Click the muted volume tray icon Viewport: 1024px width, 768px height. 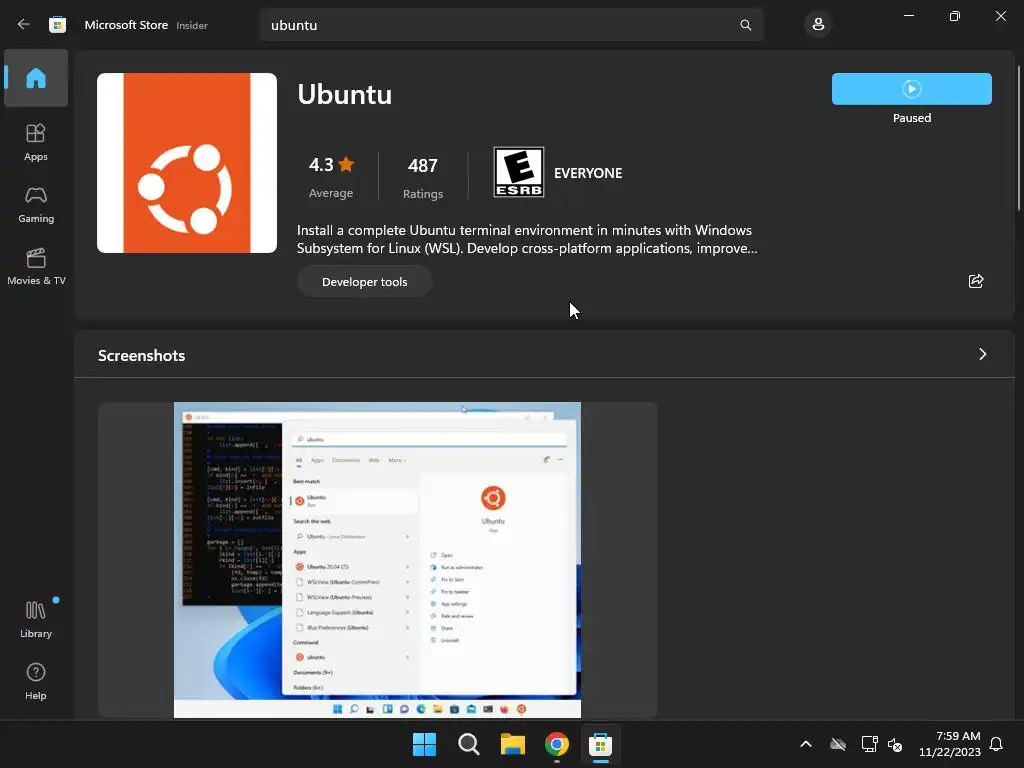[x=895, y=744]
